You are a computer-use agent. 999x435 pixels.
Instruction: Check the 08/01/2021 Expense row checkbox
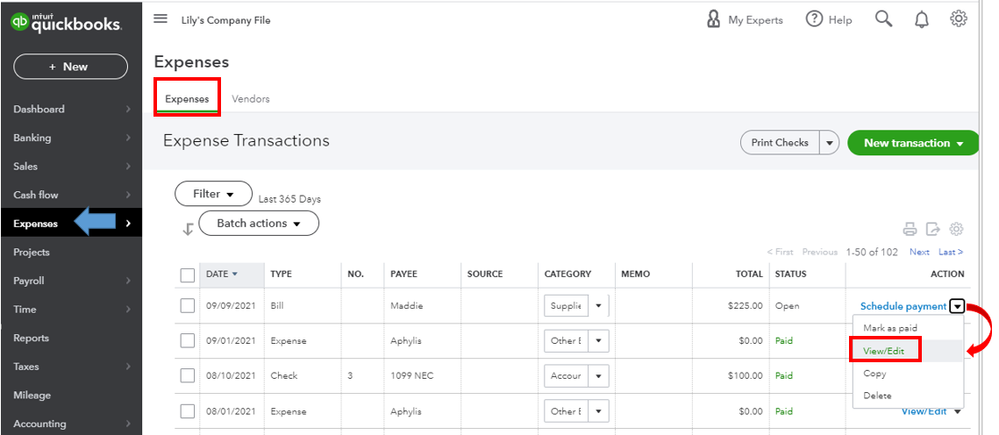[x=187, y=411]
